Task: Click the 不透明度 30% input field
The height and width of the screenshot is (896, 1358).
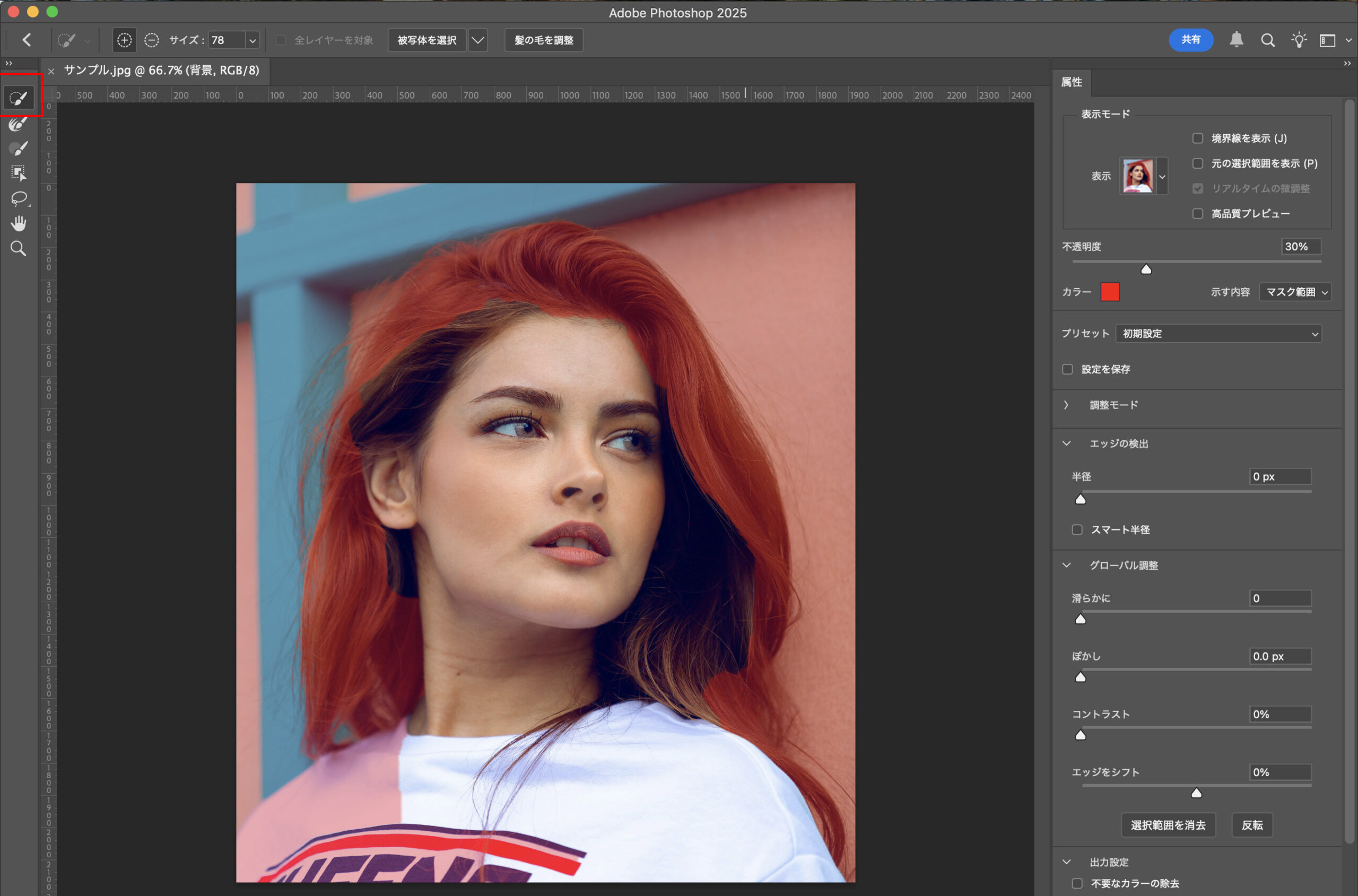Action: coord(1300,247)
